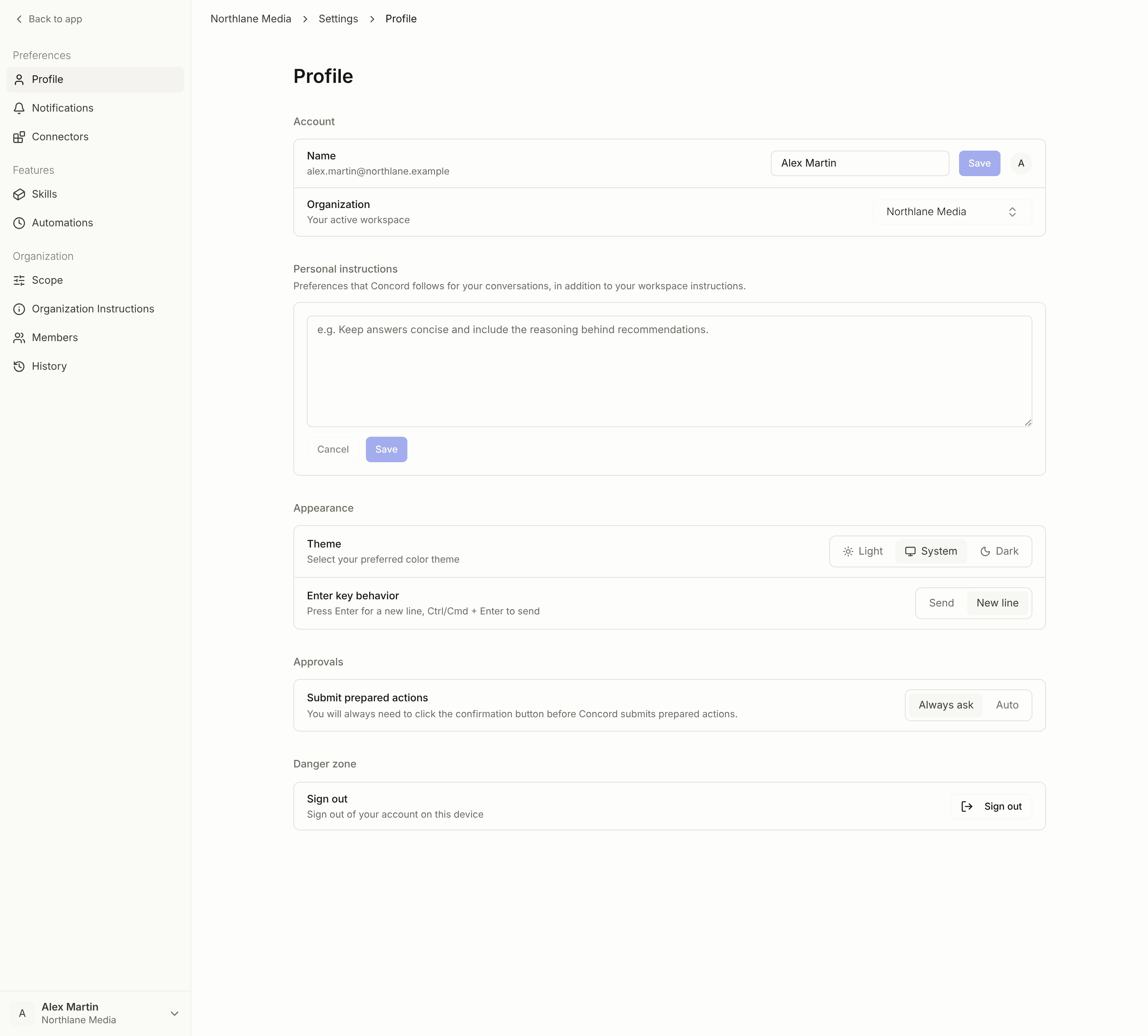This screenshot has width=1148, height=1036.
Task: Click the Automations clock icon
Action: (20, 223)
